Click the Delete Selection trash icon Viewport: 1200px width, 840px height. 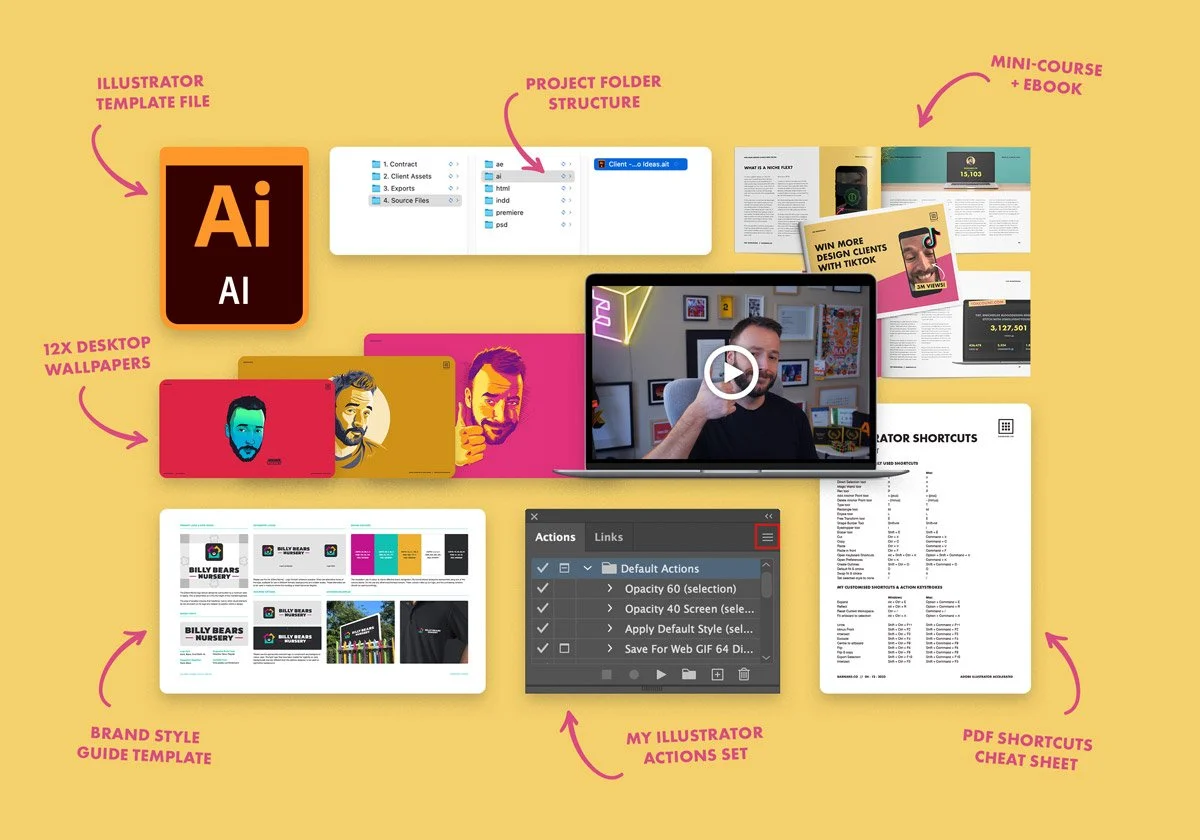[x=744, y=674]
